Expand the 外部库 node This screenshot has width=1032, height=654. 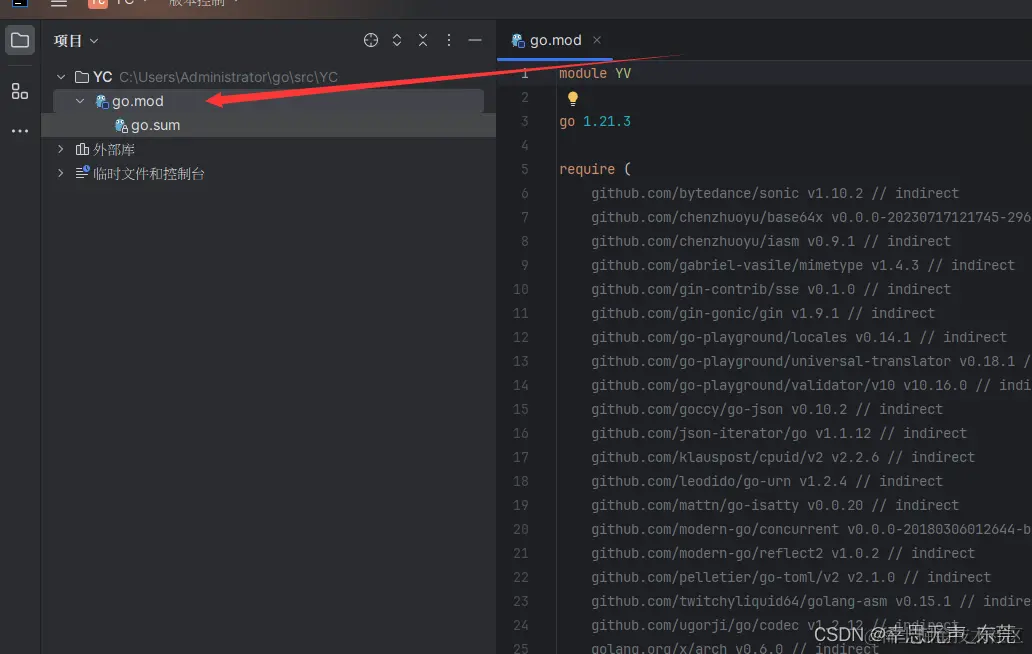tap(61, 149)
